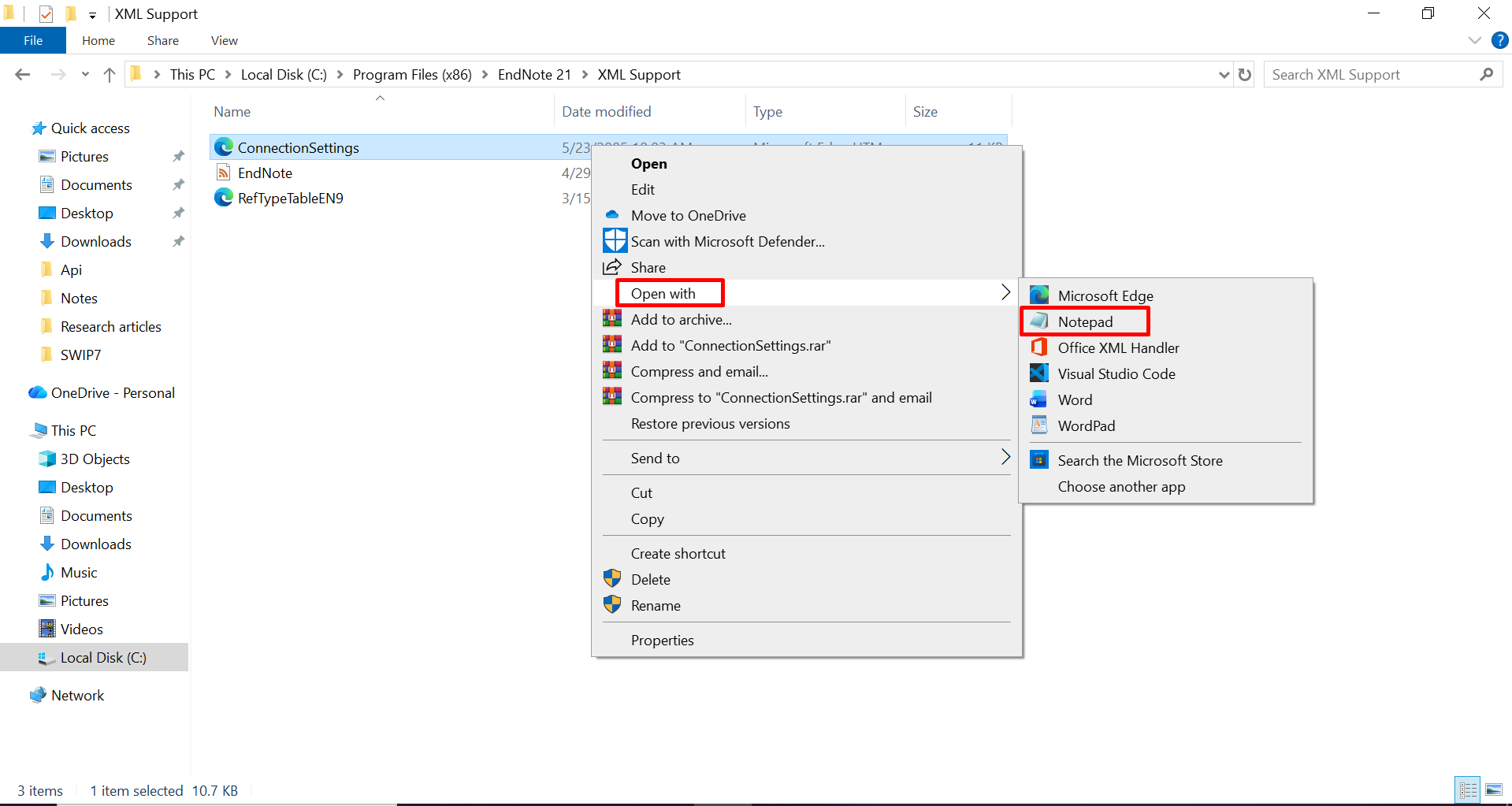The image size is (1512, 806).
Task: Click Search the Microsoft Store
Action: [x=1140, y=460]
